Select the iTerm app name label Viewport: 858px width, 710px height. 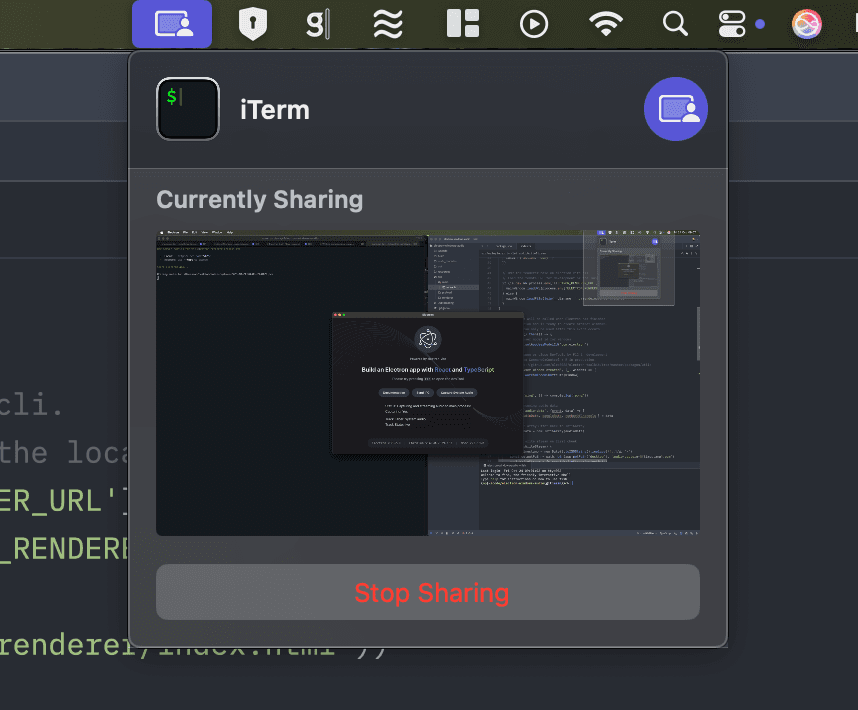275,110
